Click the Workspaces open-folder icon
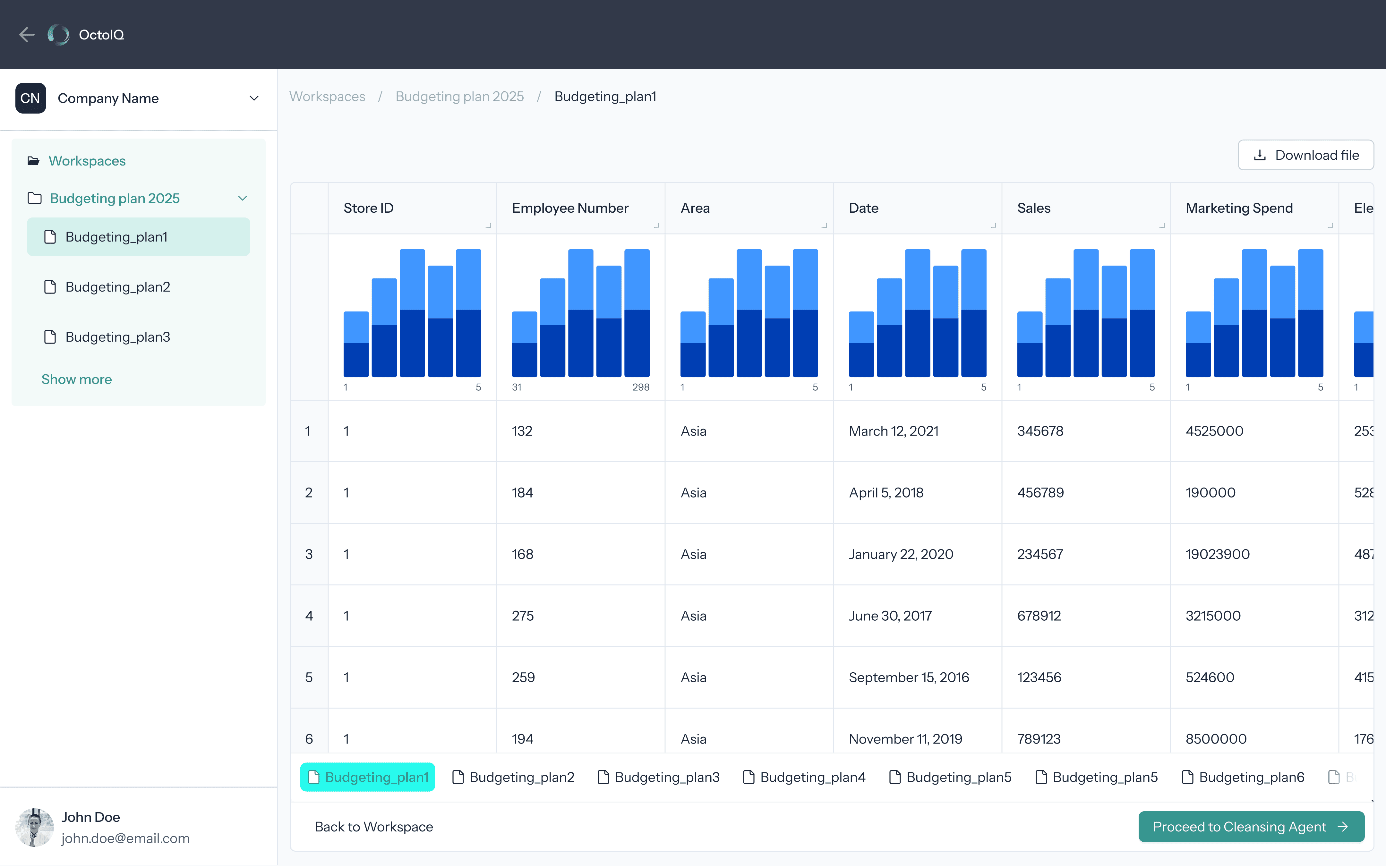The image size is (1386, 868). tap(33, 161)
